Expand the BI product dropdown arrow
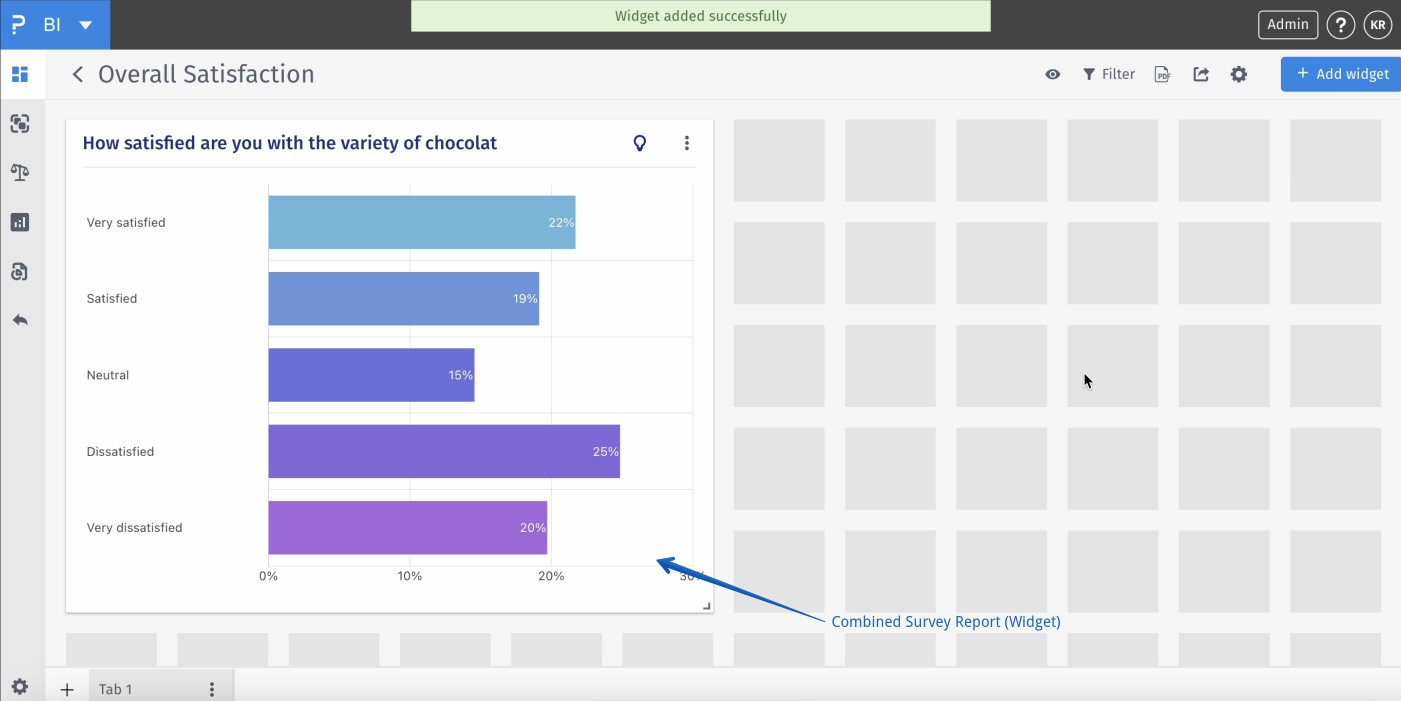 [86, 25]
